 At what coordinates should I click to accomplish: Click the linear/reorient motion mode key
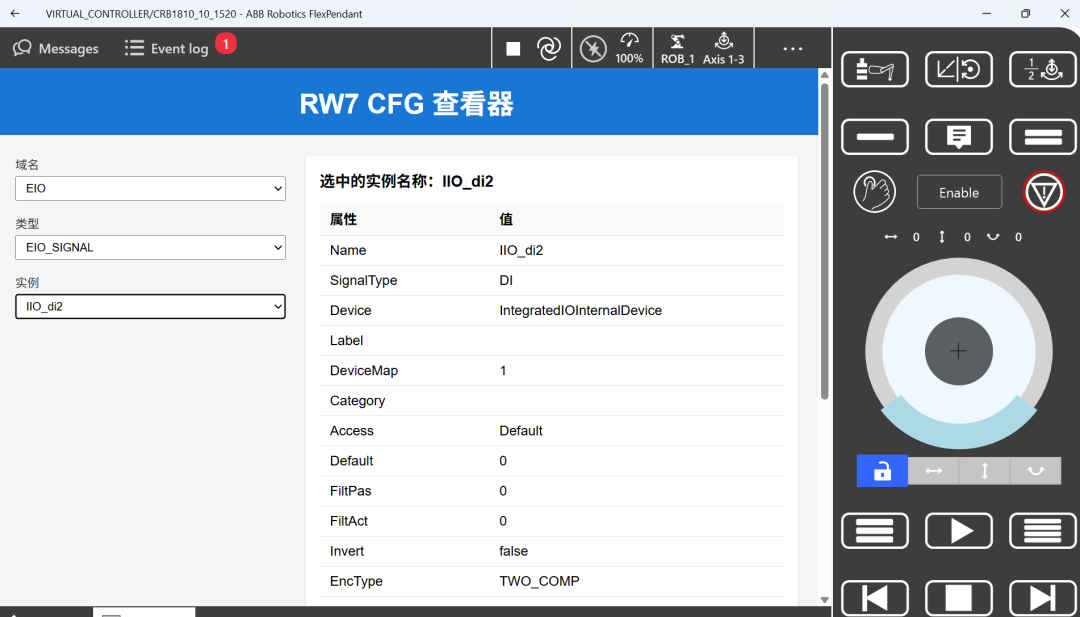point(959,69)
